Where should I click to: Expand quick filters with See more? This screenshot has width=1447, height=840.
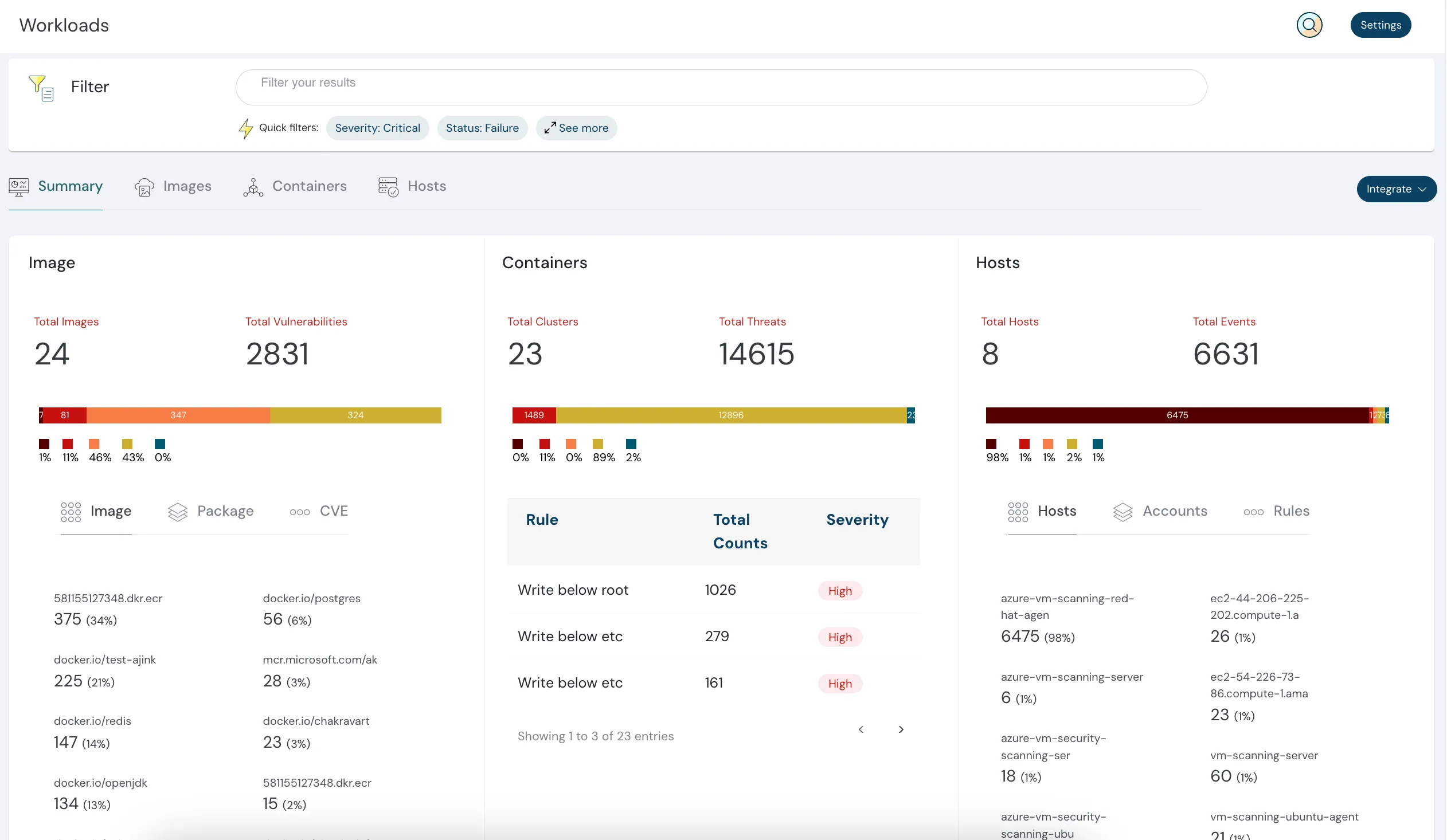pyautogui.click(x=577, y=127)
